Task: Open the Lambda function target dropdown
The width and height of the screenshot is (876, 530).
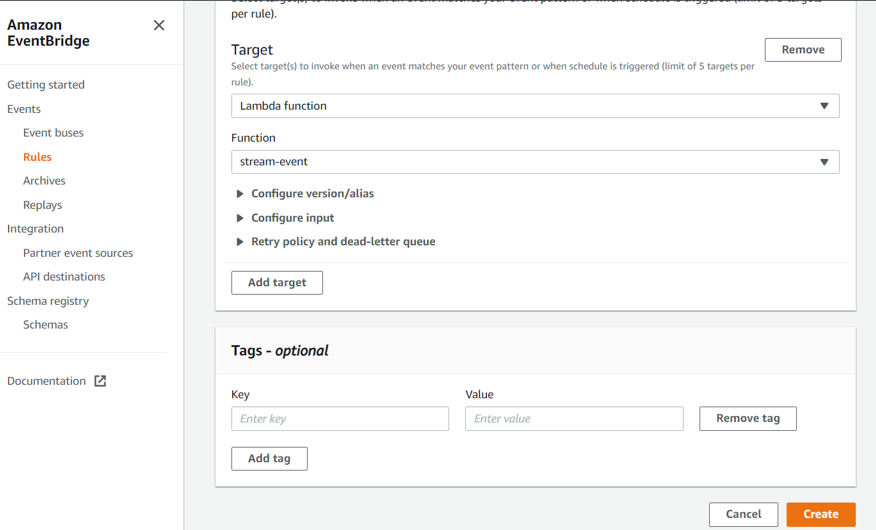Action: (x=535, y=106)
